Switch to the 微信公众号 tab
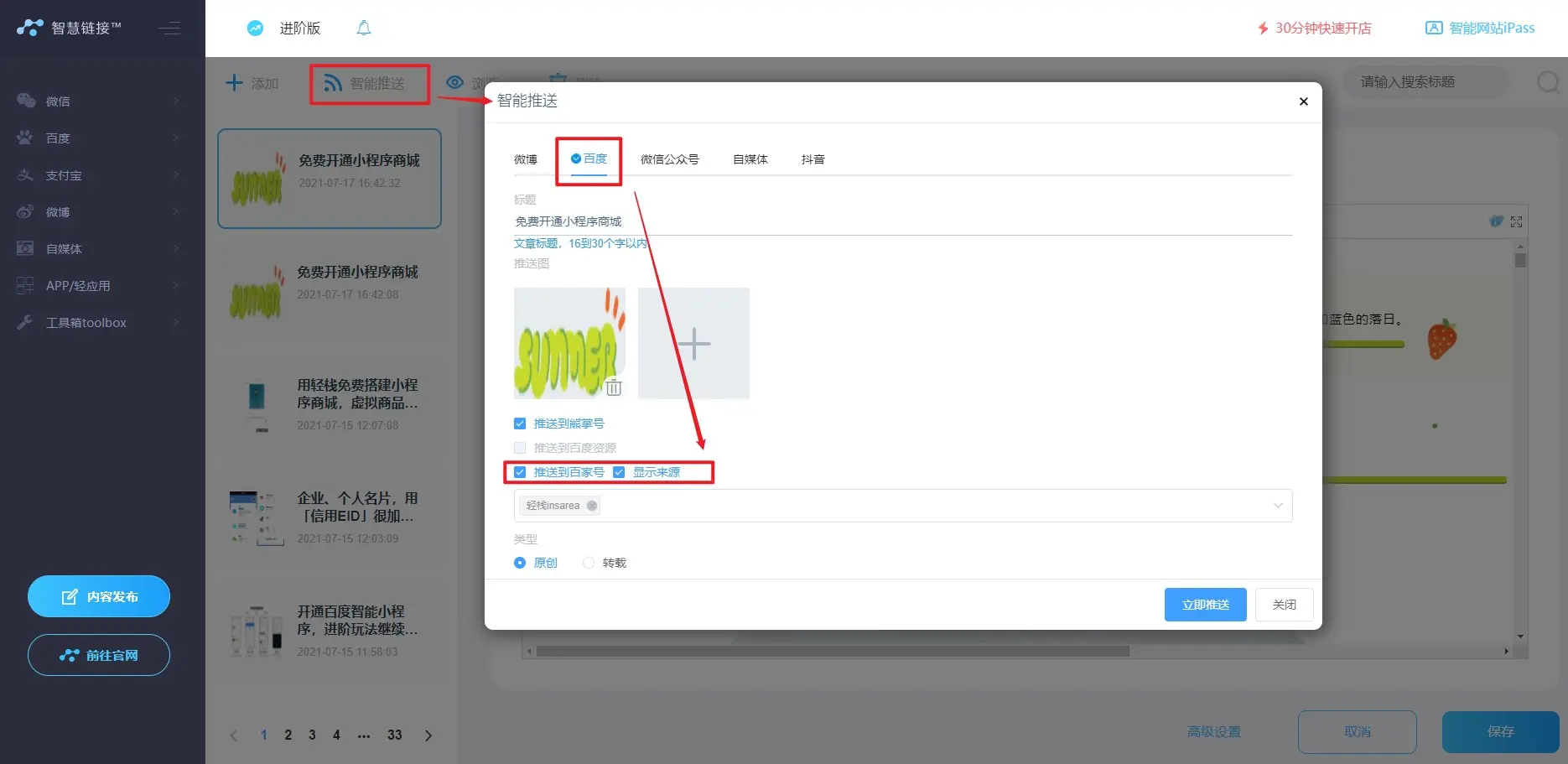 point(669,159)
